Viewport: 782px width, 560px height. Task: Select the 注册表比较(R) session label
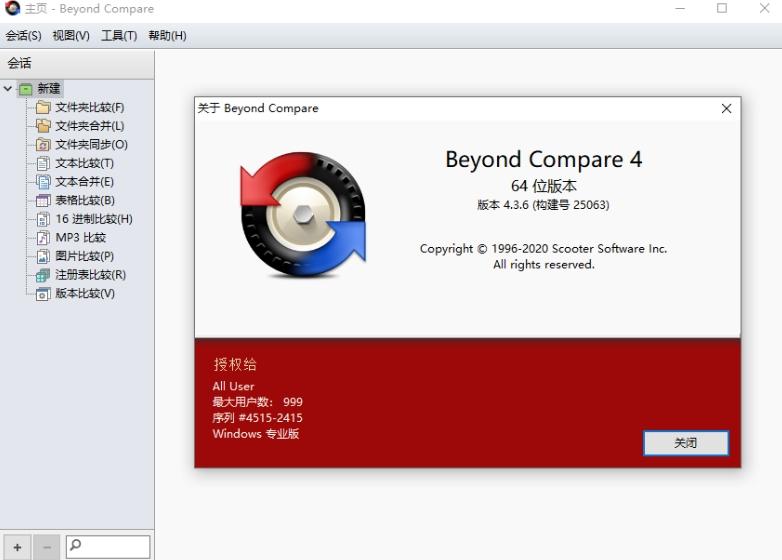pyautogui.click(x=90, y=275)
